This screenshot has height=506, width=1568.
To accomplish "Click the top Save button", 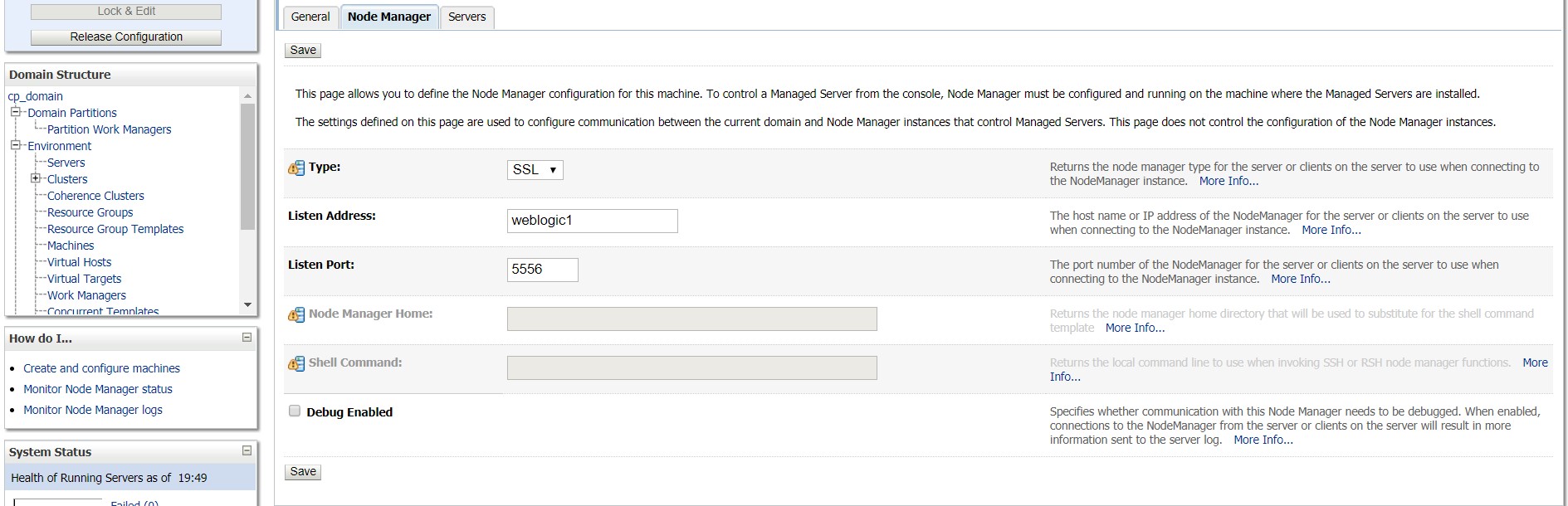I will [303, 50].
